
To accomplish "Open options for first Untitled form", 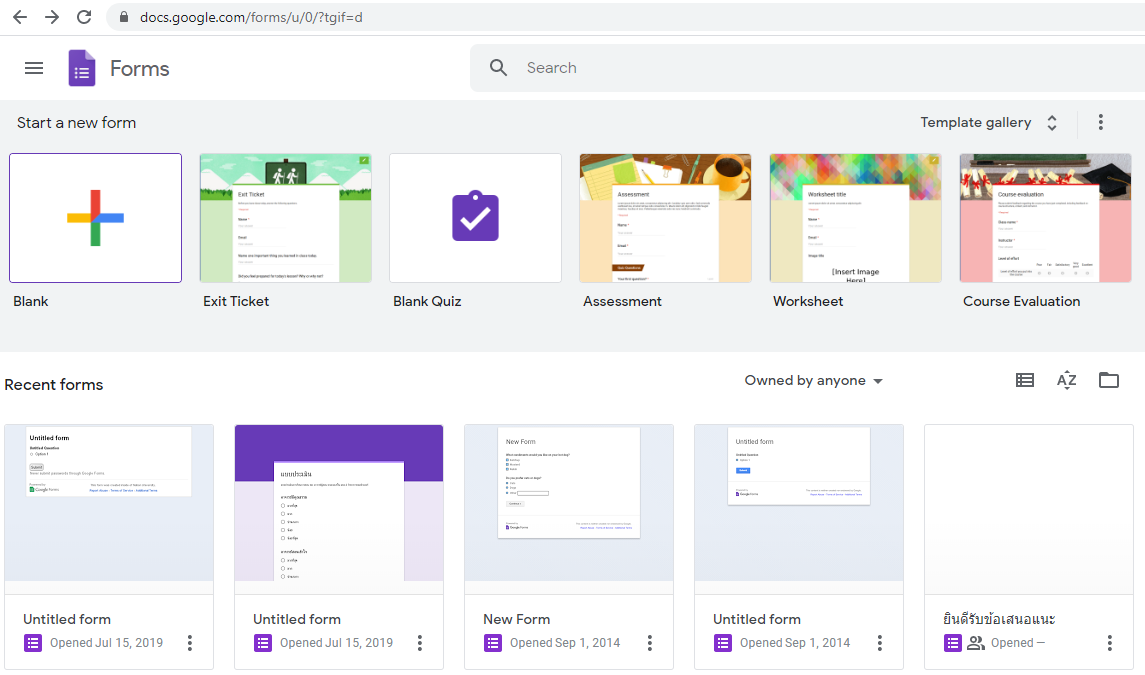I will [190, 643].
